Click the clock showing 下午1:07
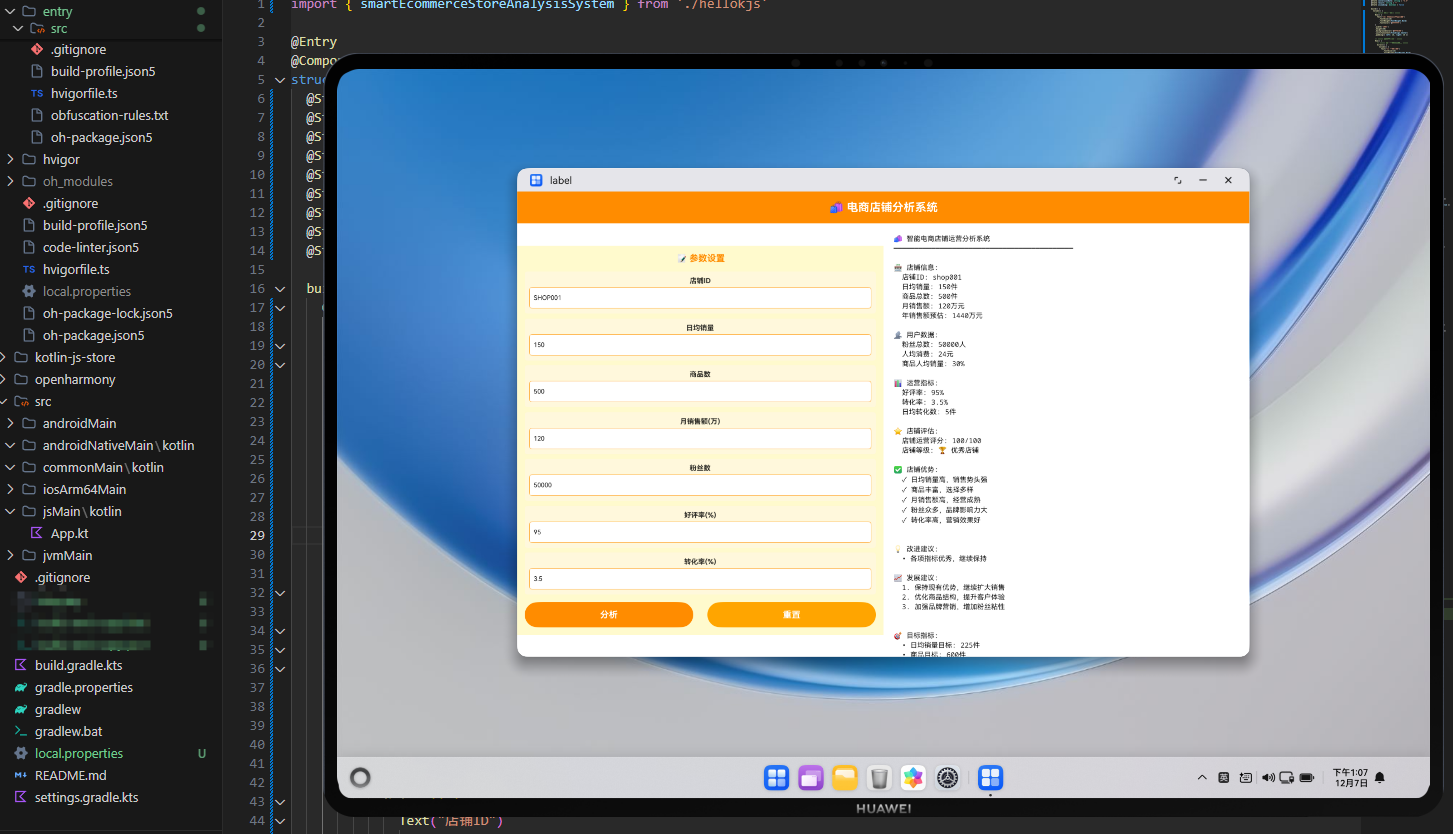 (1350, 778)
